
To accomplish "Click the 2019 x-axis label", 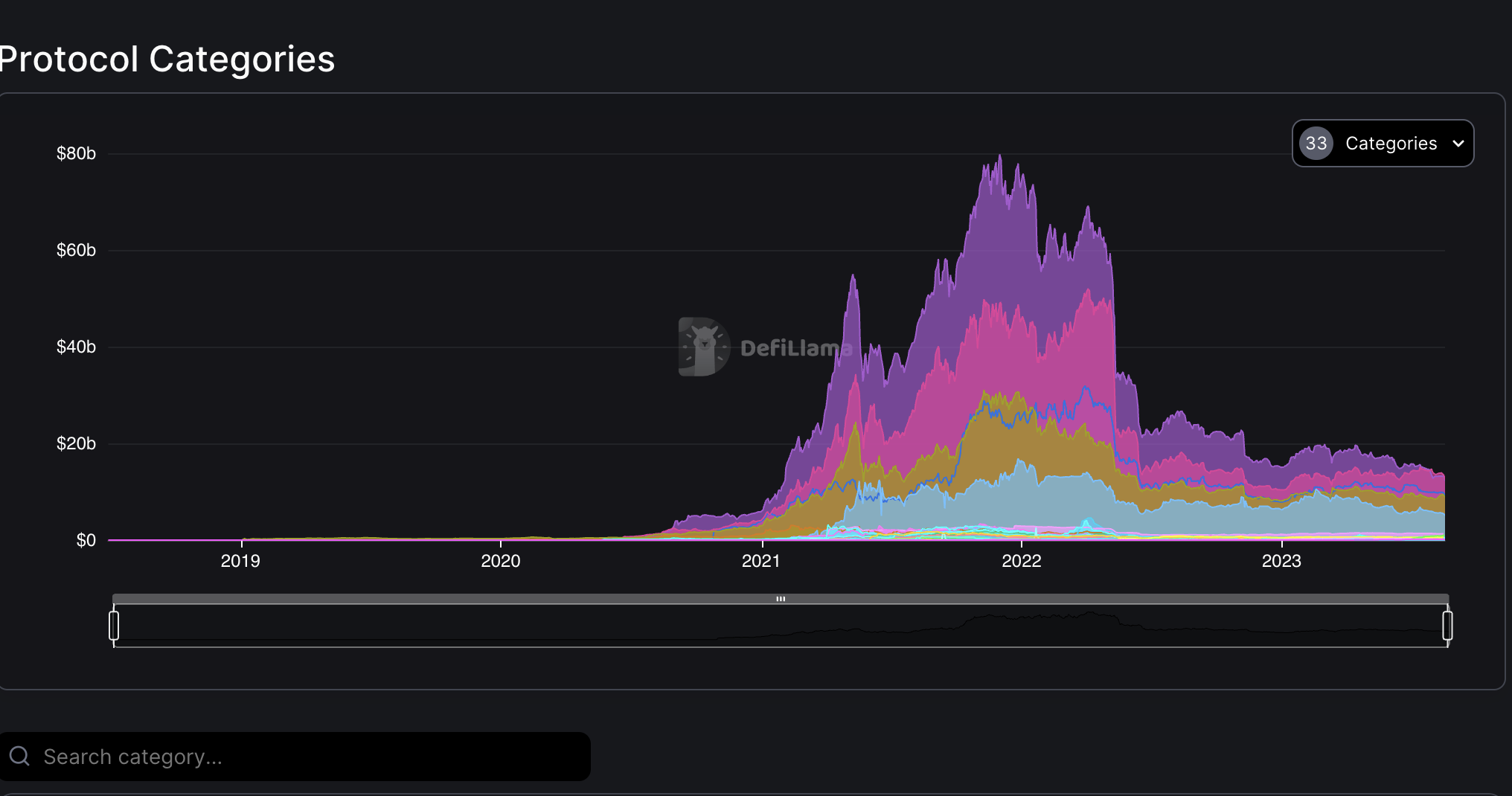I will pos(240,561).
